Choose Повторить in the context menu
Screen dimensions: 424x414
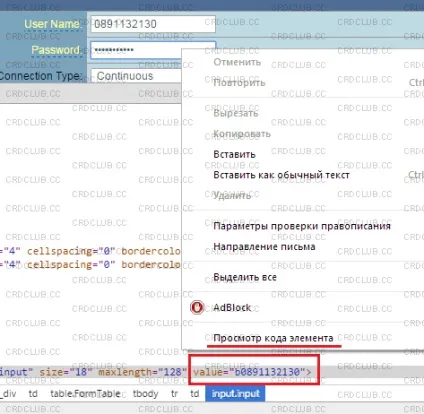point(239,83)
